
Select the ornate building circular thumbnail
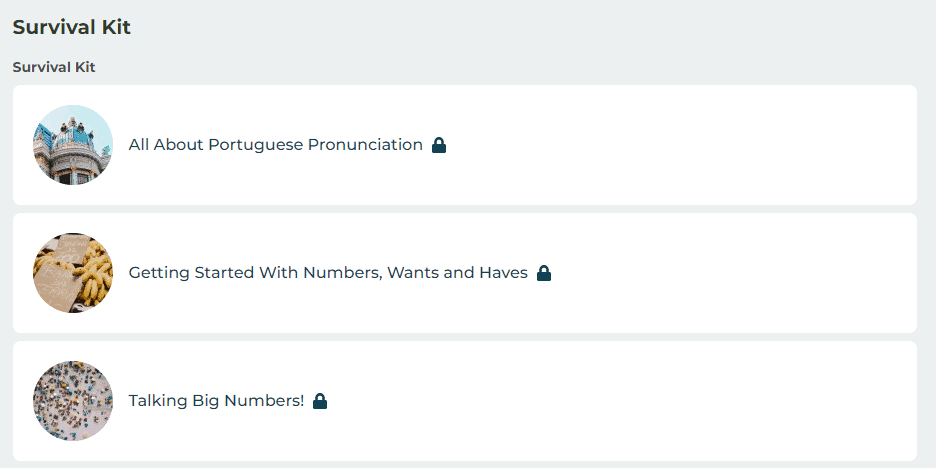pos(73,145)
